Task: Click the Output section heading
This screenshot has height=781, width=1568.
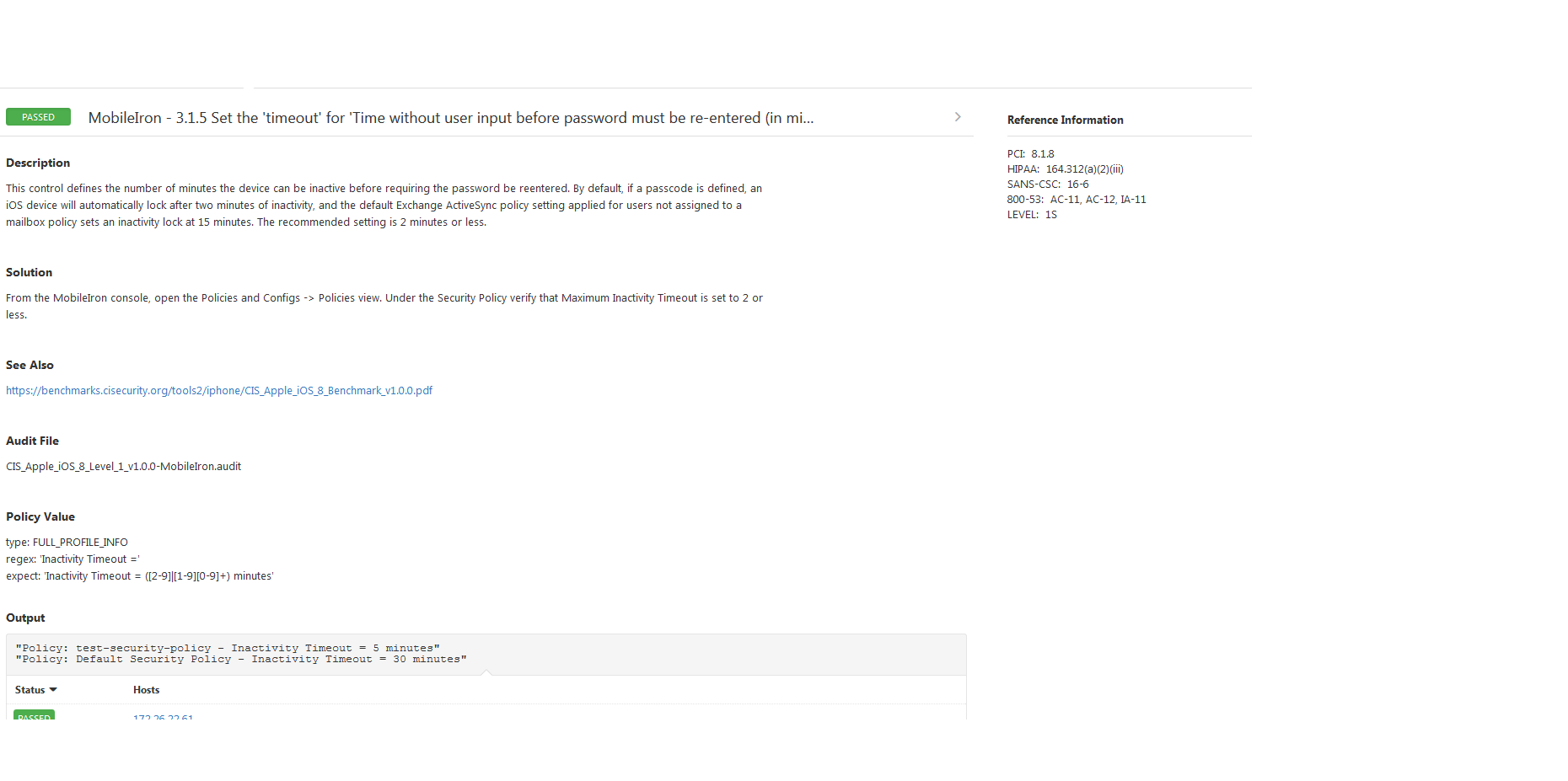Action: (x=25, y=618)
